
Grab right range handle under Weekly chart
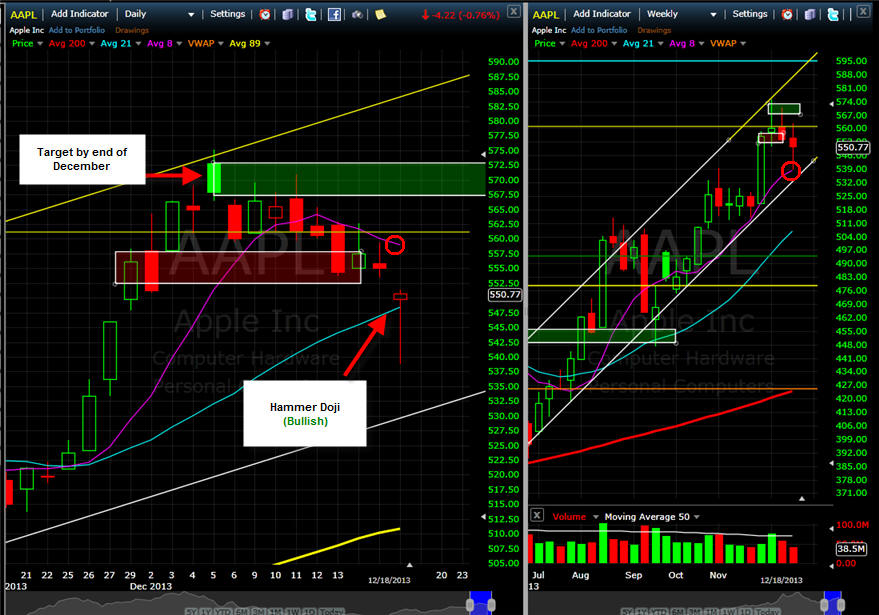pos(841,605)
